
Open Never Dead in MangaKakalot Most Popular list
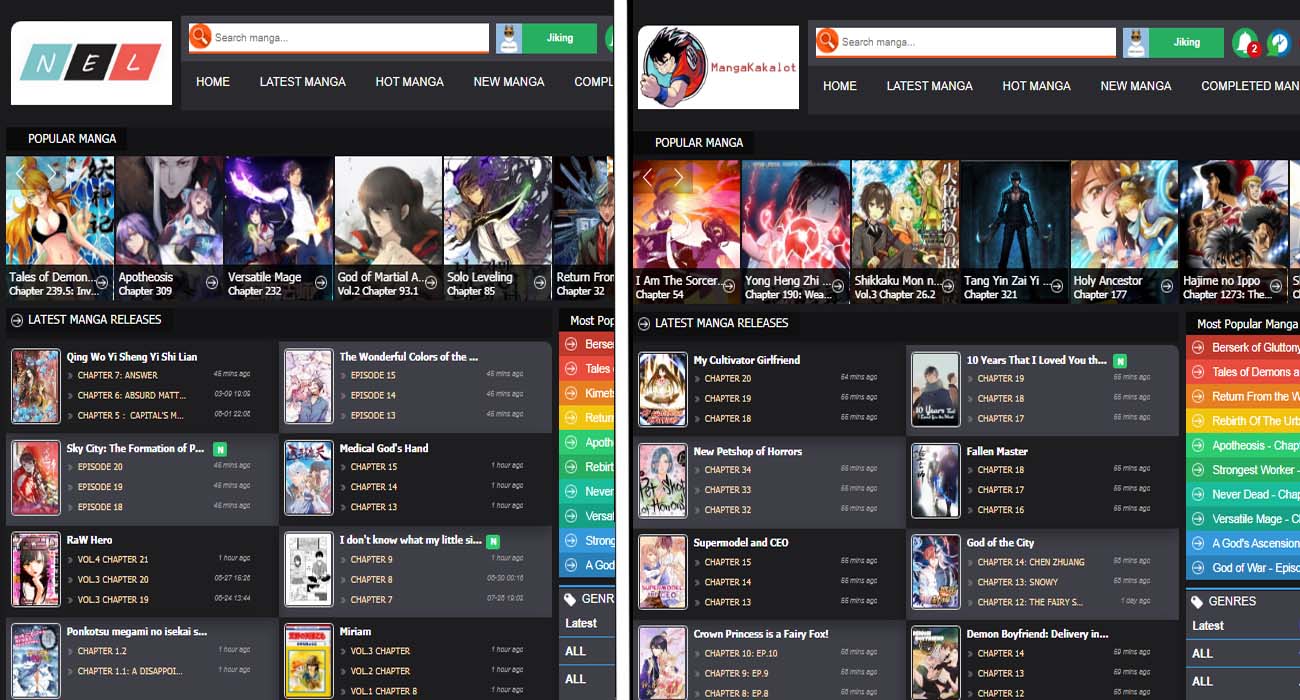(1255, 494)
